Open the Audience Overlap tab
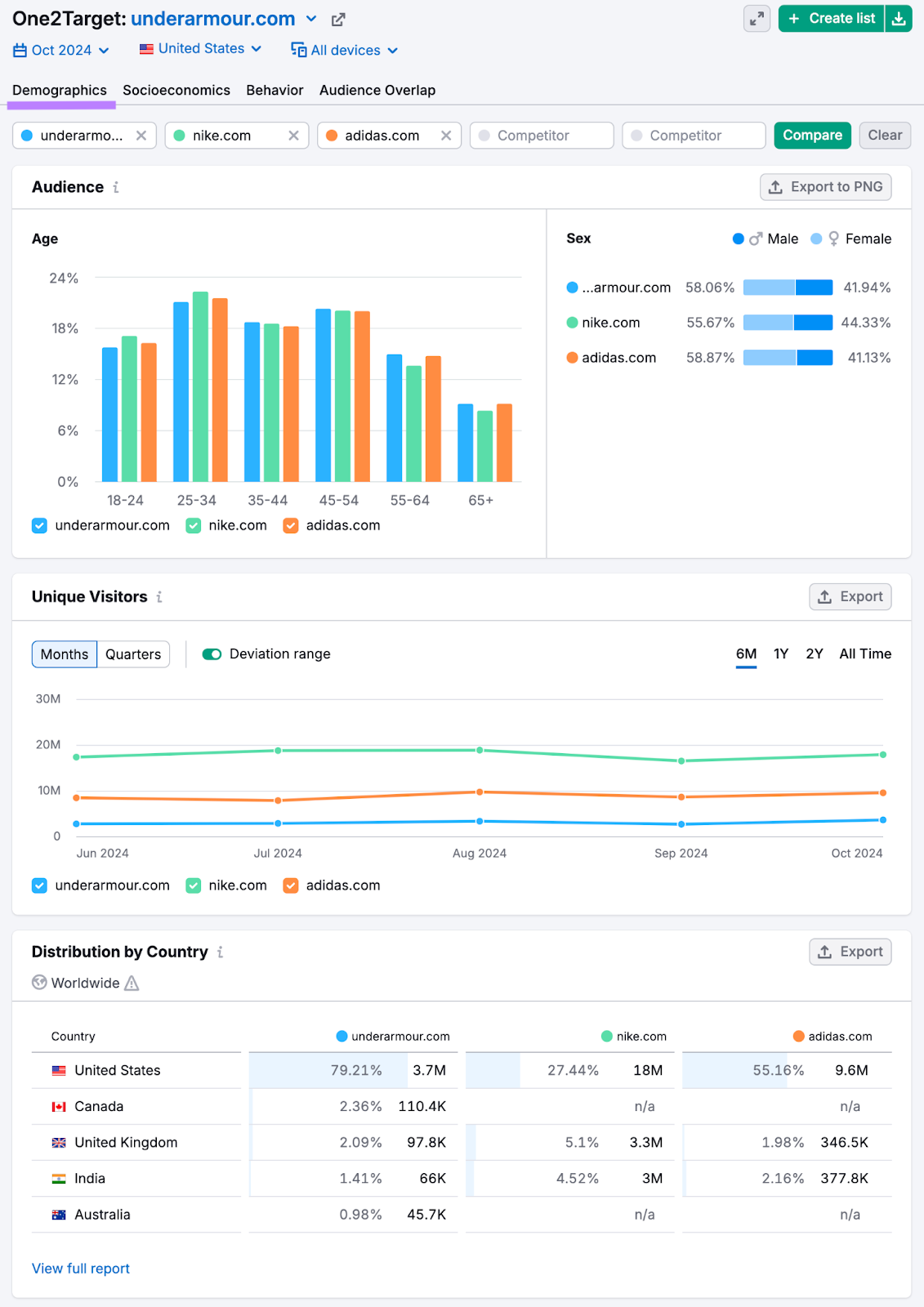The image size is (924, 1307). [x=377, y=90]
